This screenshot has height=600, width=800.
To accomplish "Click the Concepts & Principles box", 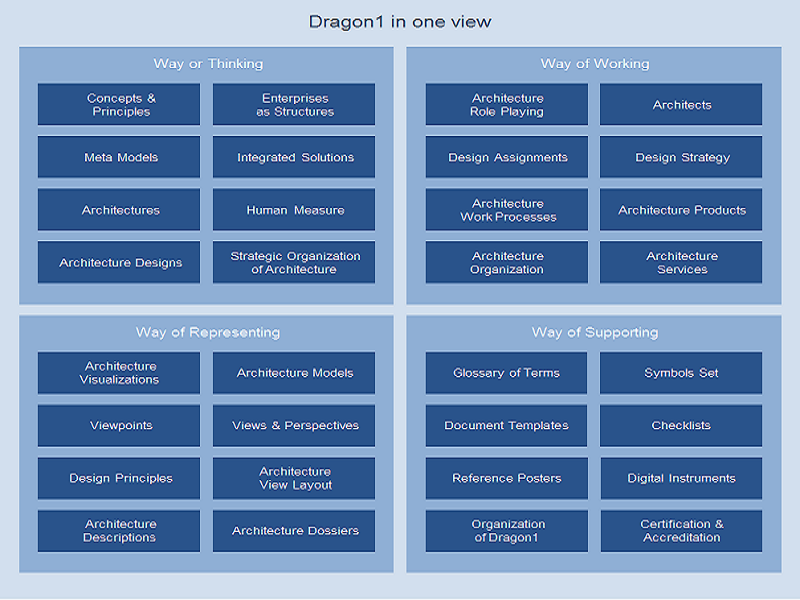I will [119, 105].
